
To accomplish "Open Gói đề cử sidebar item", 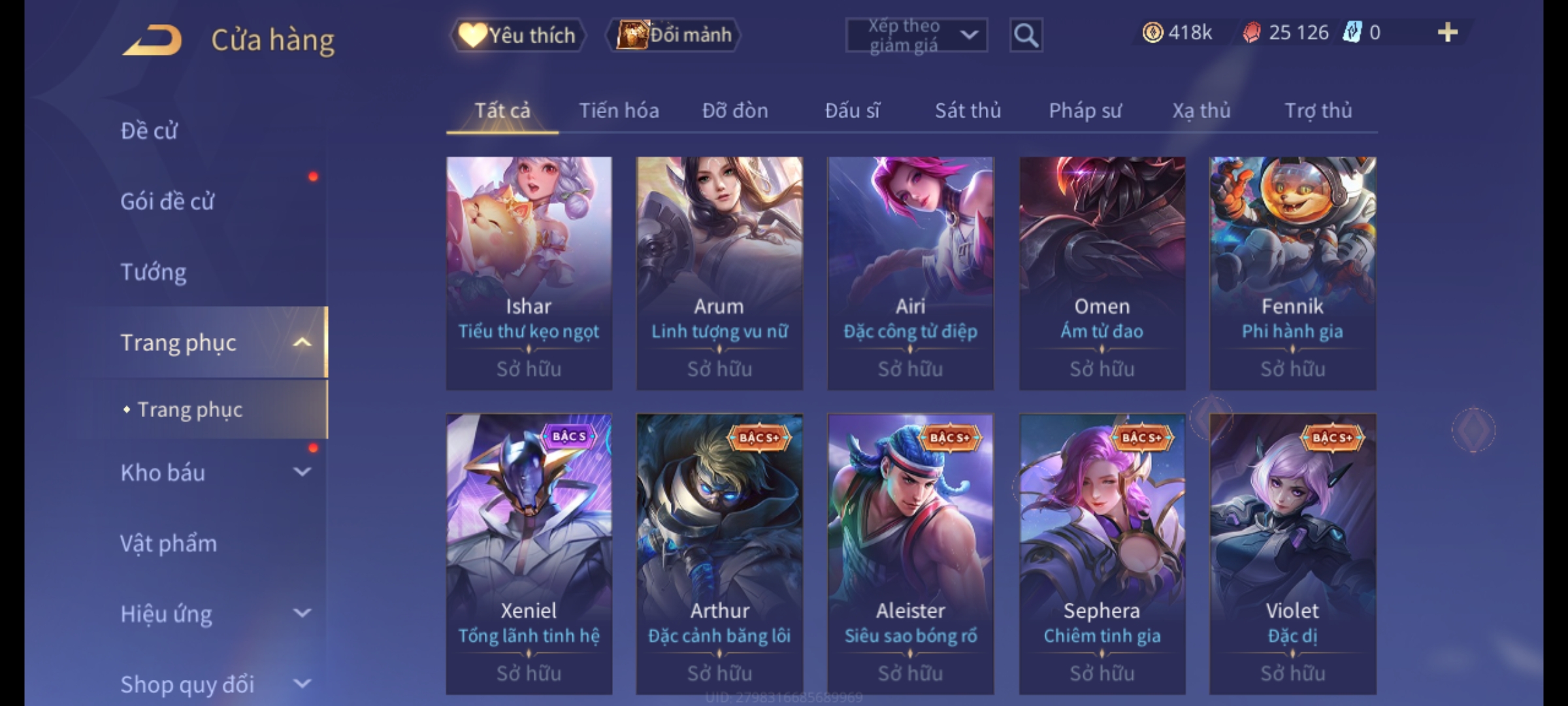I will (167, 201).
